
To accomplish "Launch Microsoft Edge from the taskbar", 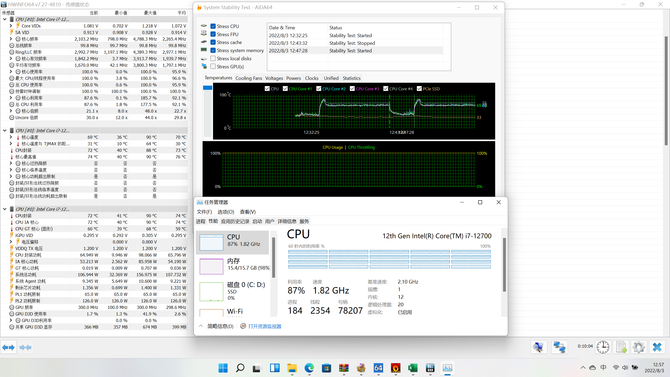I will pyautogui.click(x=309, y=368).
